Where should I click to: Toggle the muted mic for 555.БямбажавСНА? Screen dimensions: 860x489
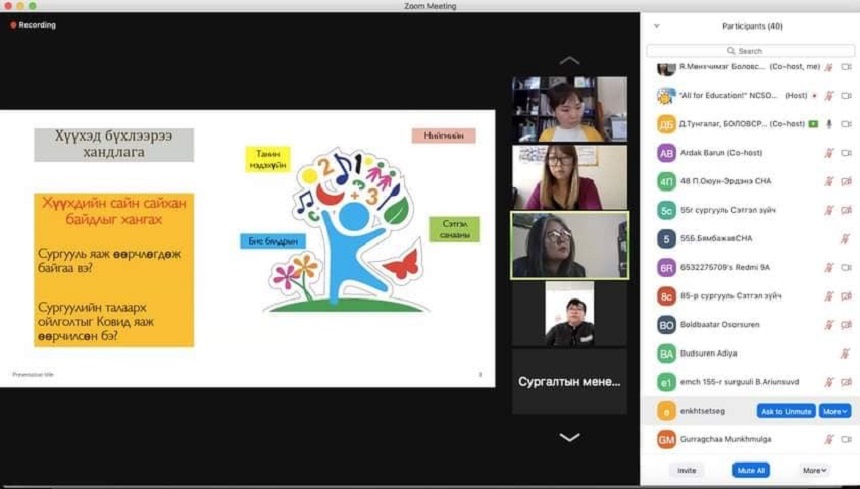828,239
